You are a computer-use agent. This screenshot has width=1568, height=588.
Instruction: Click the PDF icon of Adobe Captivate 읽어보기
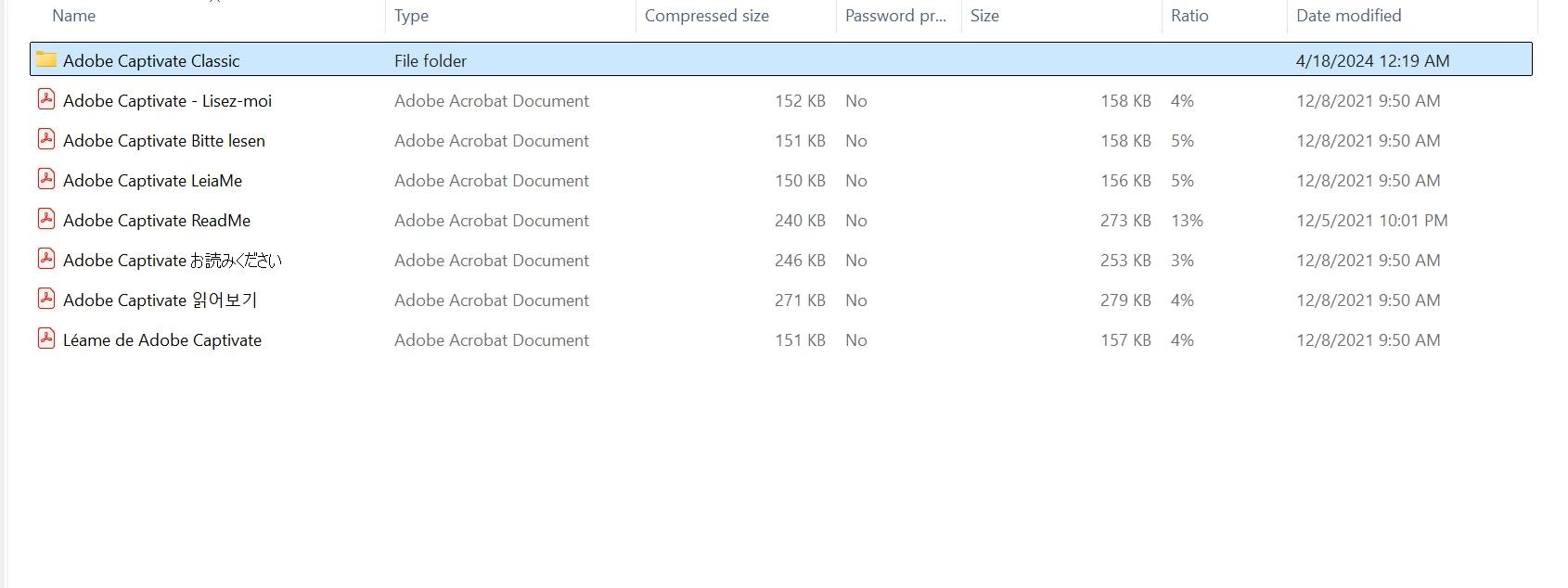[x=46, y=299]
